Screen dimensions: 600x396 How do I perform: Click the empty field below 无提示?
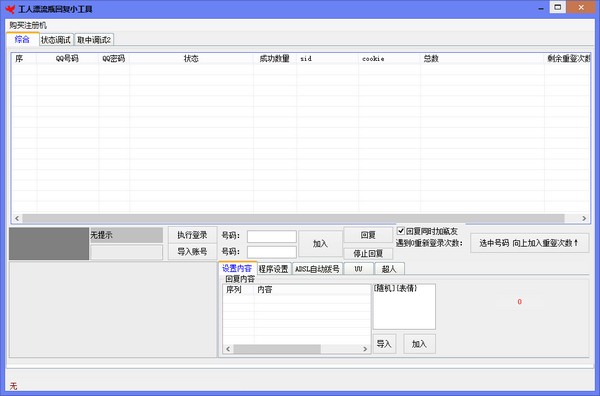pos(126,252)
